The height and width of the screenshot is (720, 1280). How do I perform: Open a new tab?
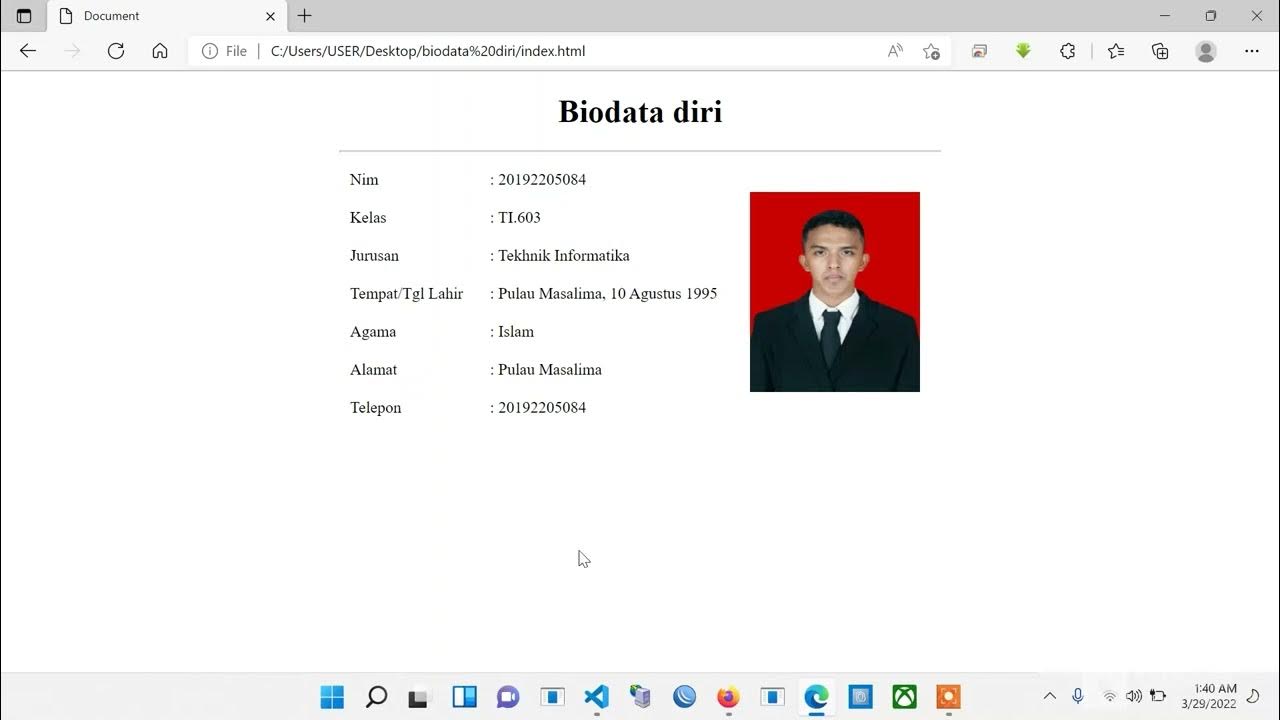pyautogui.click(x=305, y=16)
